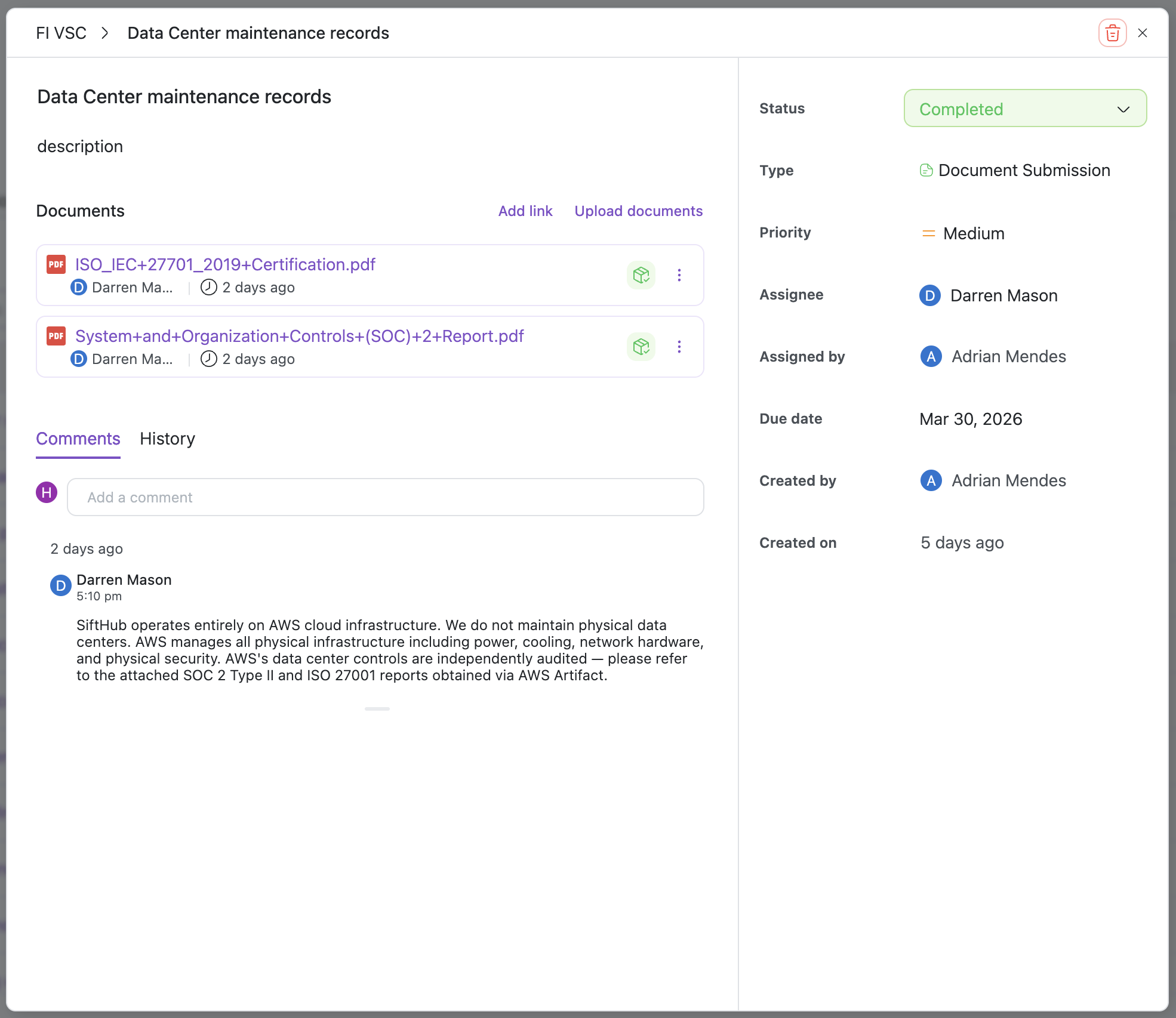Click the Document Submission type icon
Image resolution: width=1176 pixels, height=1018 pixels.
tap(926, 171)
